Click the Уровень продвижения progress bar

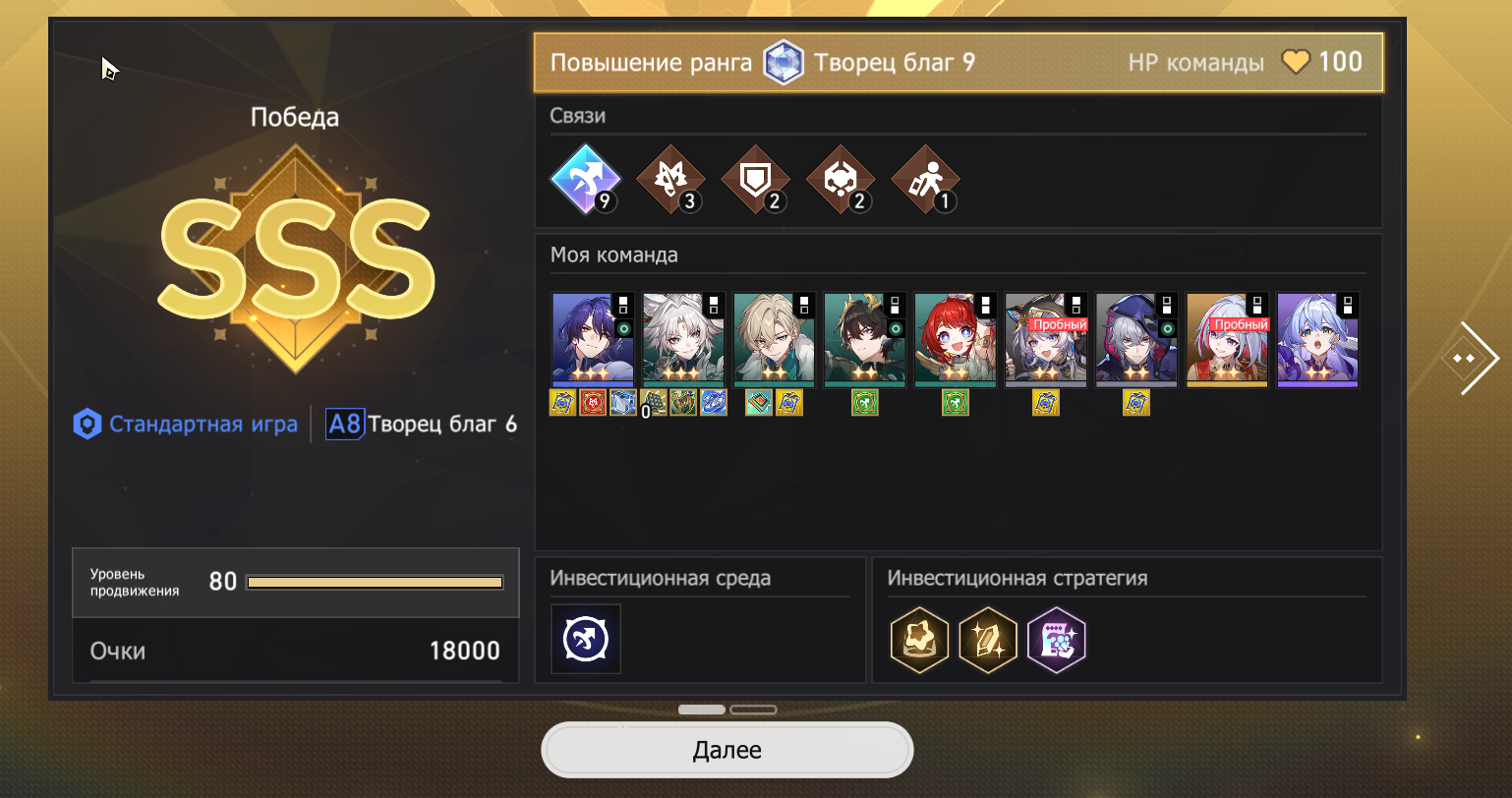point(375,583)
